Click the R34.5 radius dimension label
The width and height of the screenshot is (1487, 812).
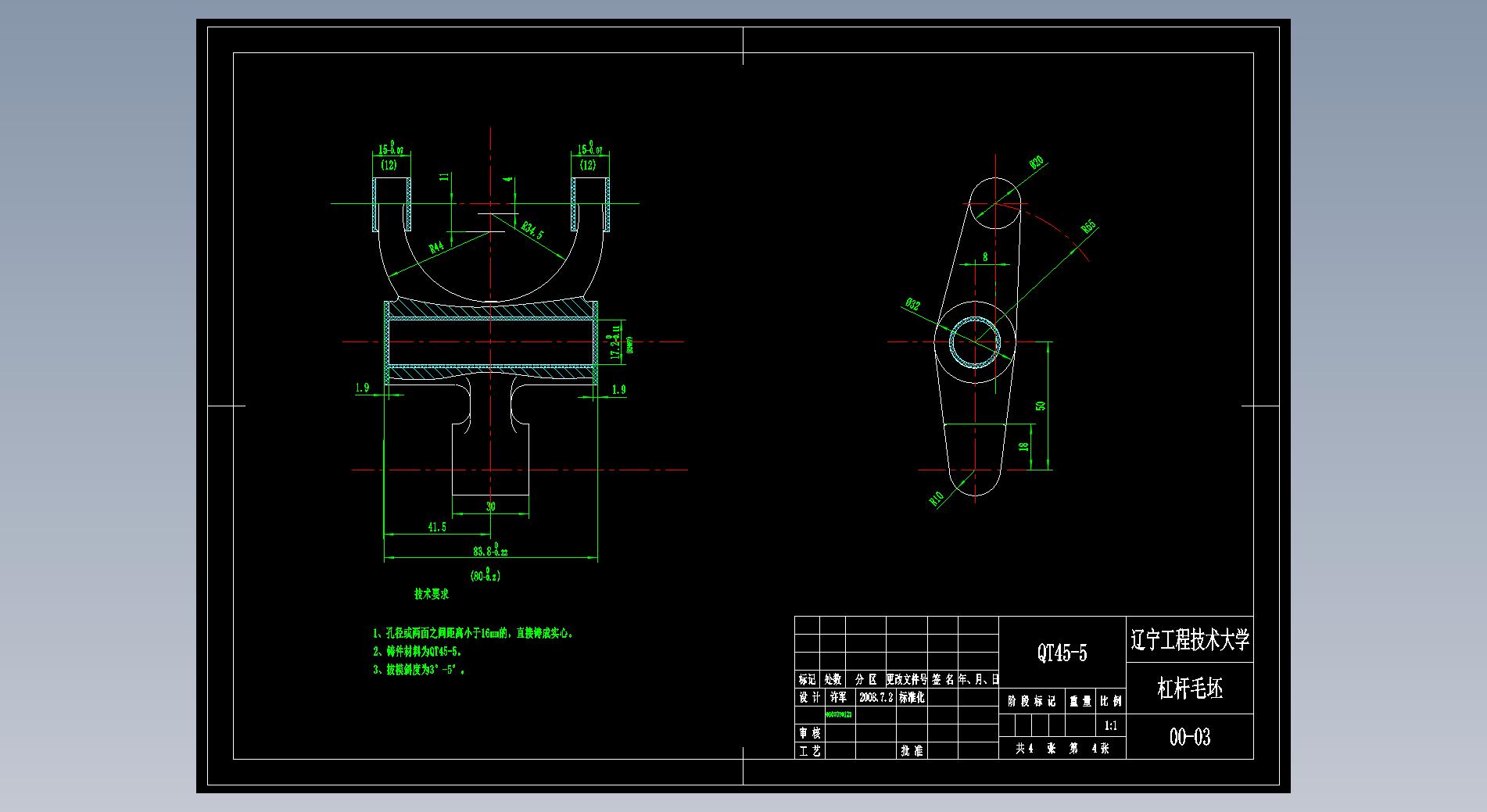pos(532,230)
